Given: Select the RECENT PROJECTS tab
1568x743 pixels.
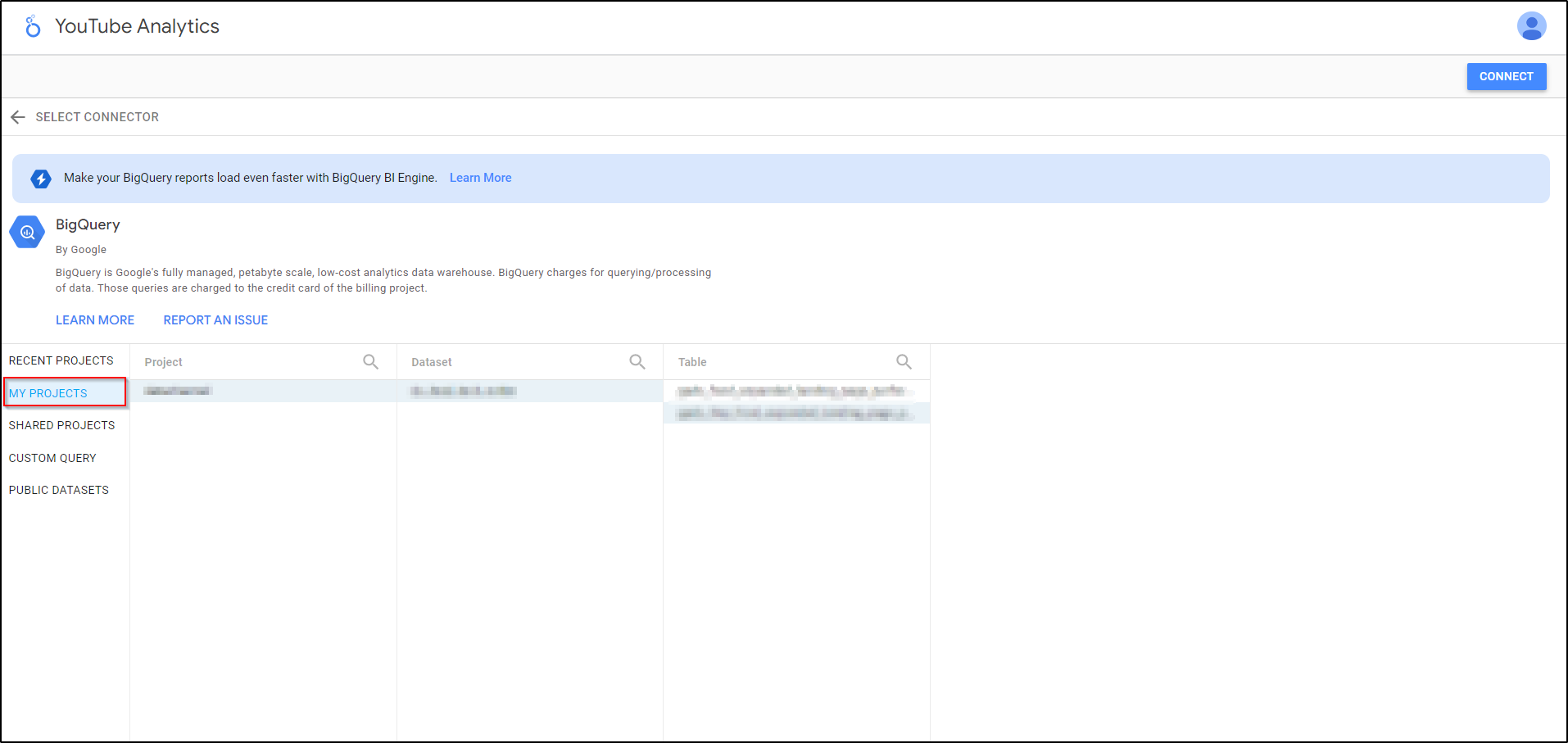Looking at the screenshot, I should [x=61, y=360].
